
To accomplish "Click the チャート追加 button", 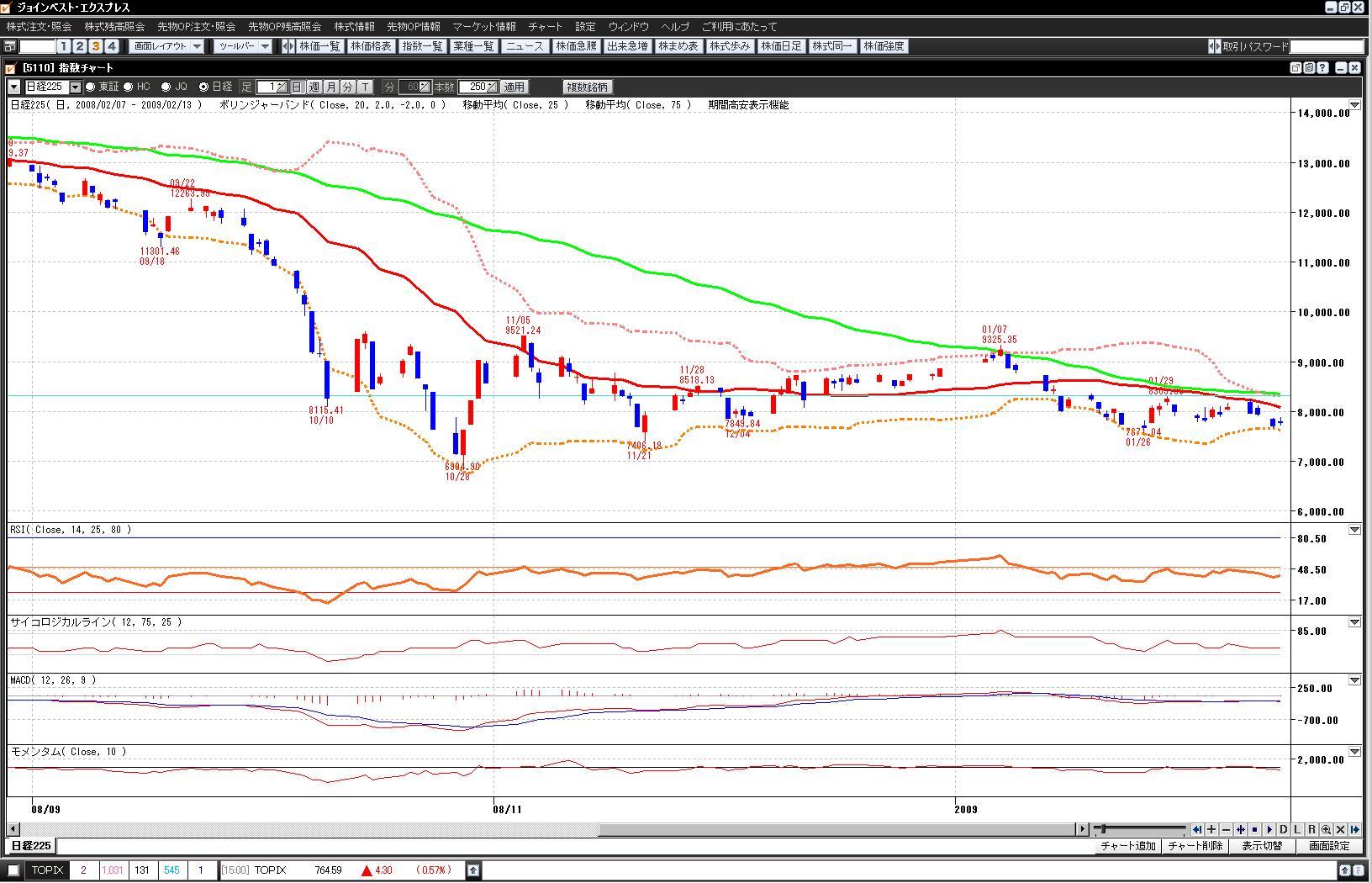I will (x=1128, y=846).
